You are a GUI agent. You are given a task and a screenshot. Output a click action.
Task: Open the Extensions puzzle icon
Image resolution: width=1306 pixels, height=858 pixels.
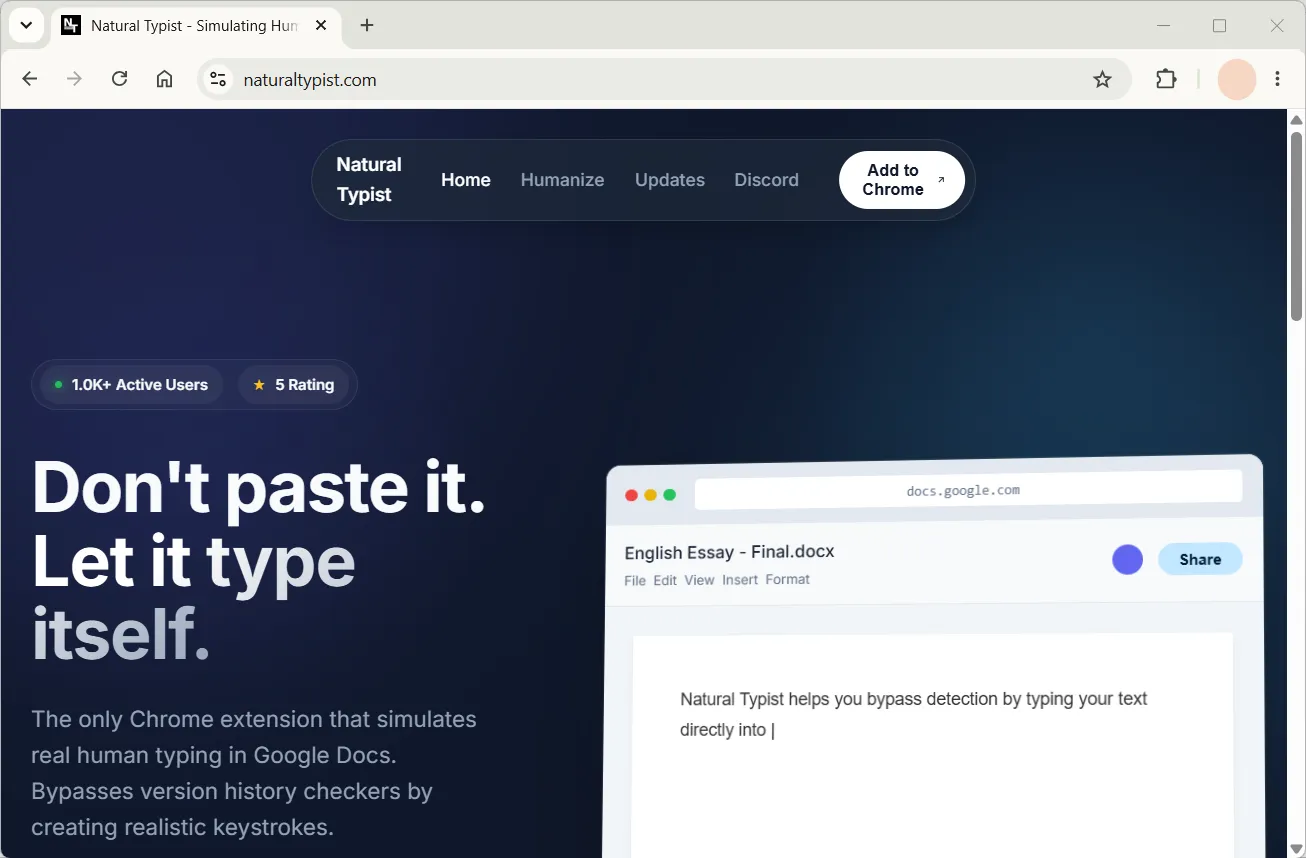1166,79
